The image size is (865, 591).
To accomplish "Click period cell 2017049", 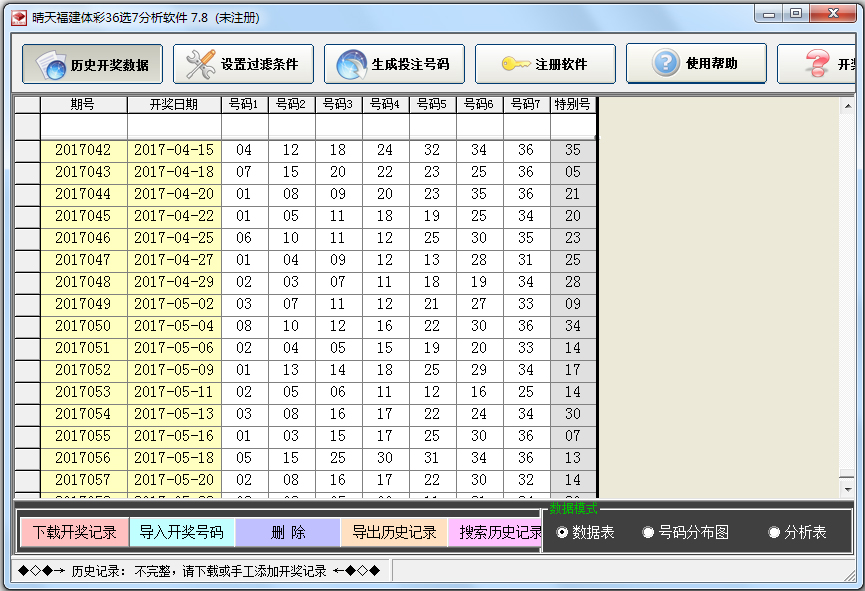I will pos(83,304).
